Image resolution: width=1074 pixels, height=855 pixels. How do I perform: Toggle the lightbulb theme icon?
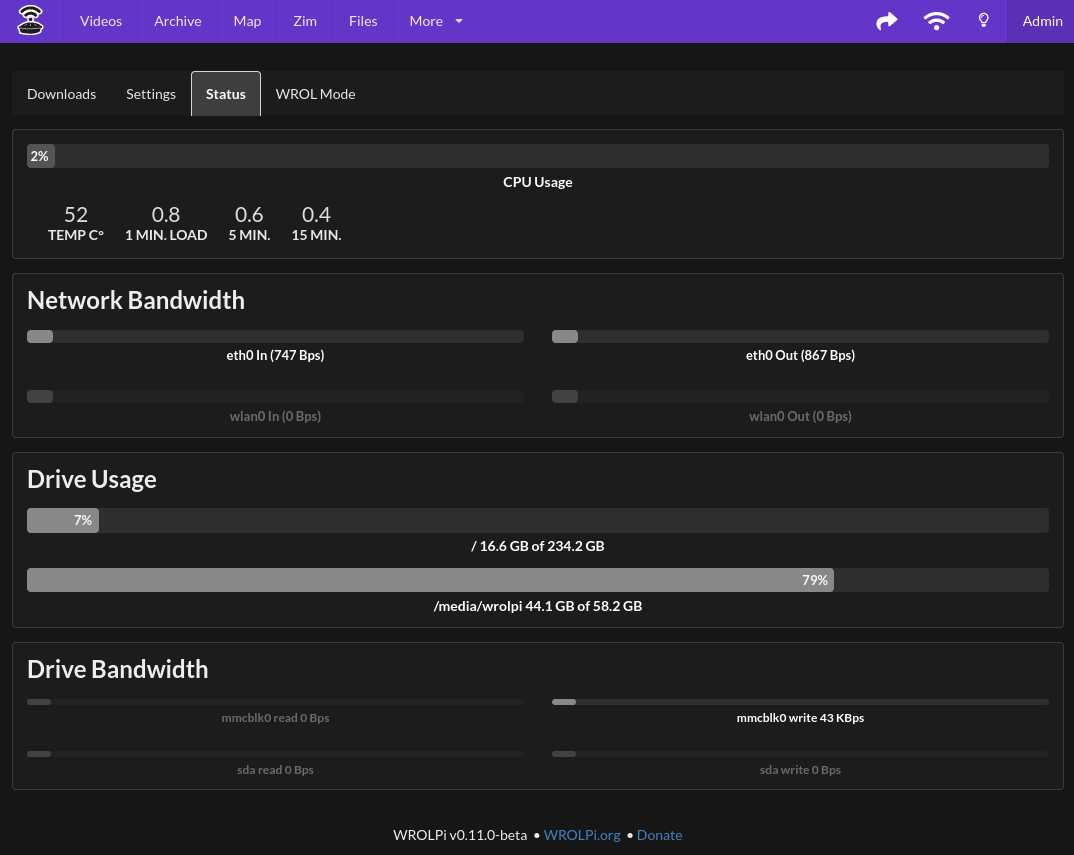coord(983,21)
